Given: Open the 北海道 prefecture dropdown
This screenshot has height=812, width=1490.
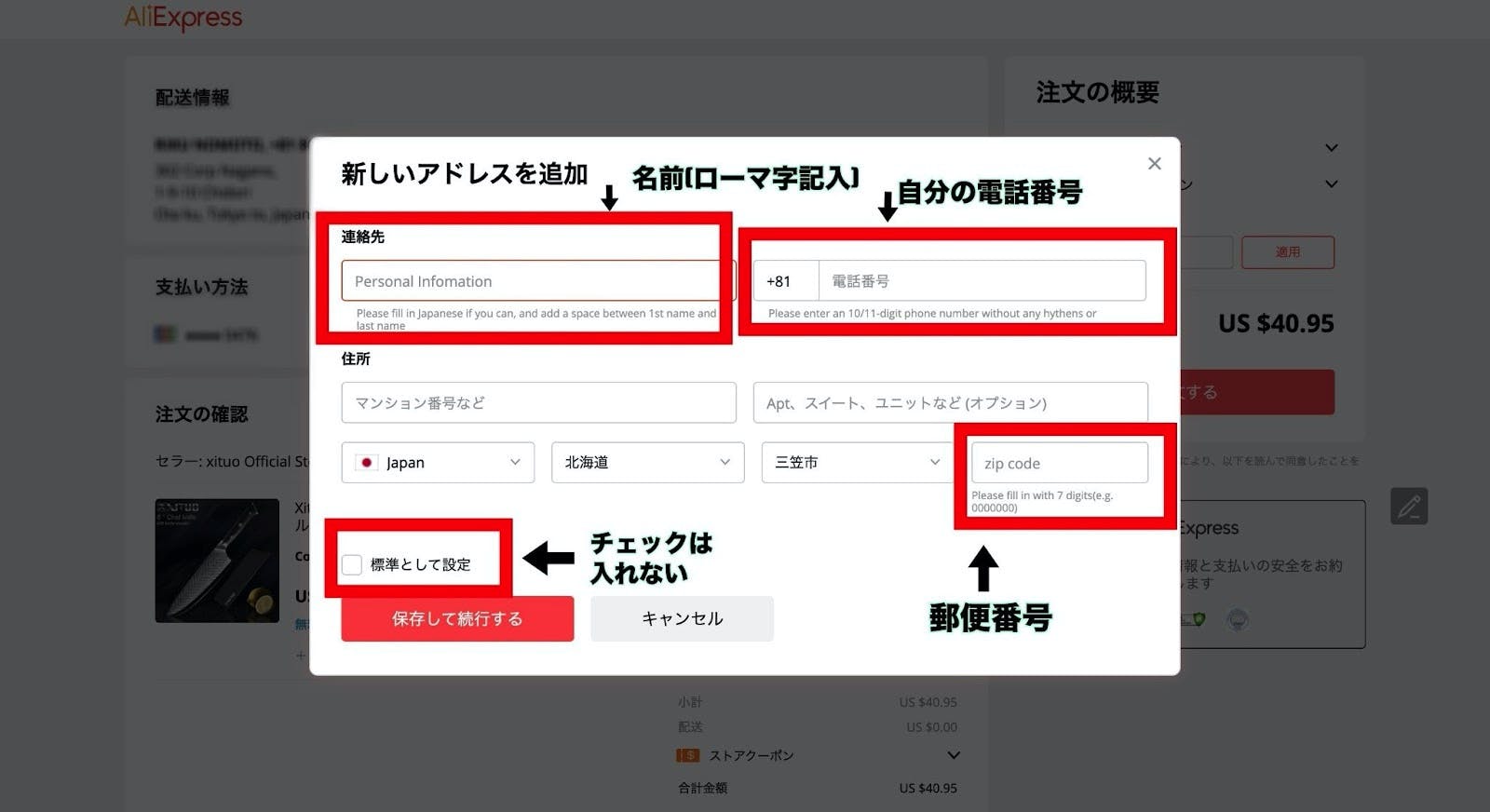Looking at the screenshot, I should (x=647, y=463).
